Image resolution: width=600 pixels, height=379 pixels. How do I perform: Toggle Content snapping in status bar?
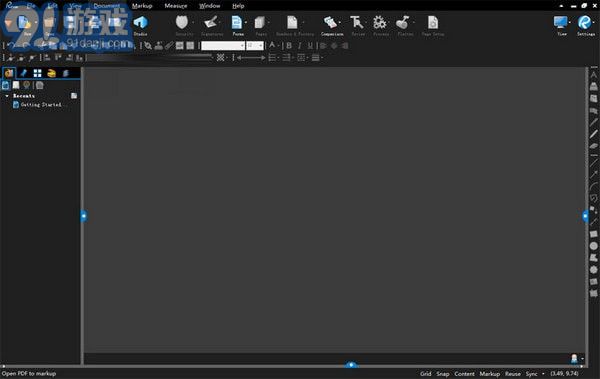click(x=464, y=374)
